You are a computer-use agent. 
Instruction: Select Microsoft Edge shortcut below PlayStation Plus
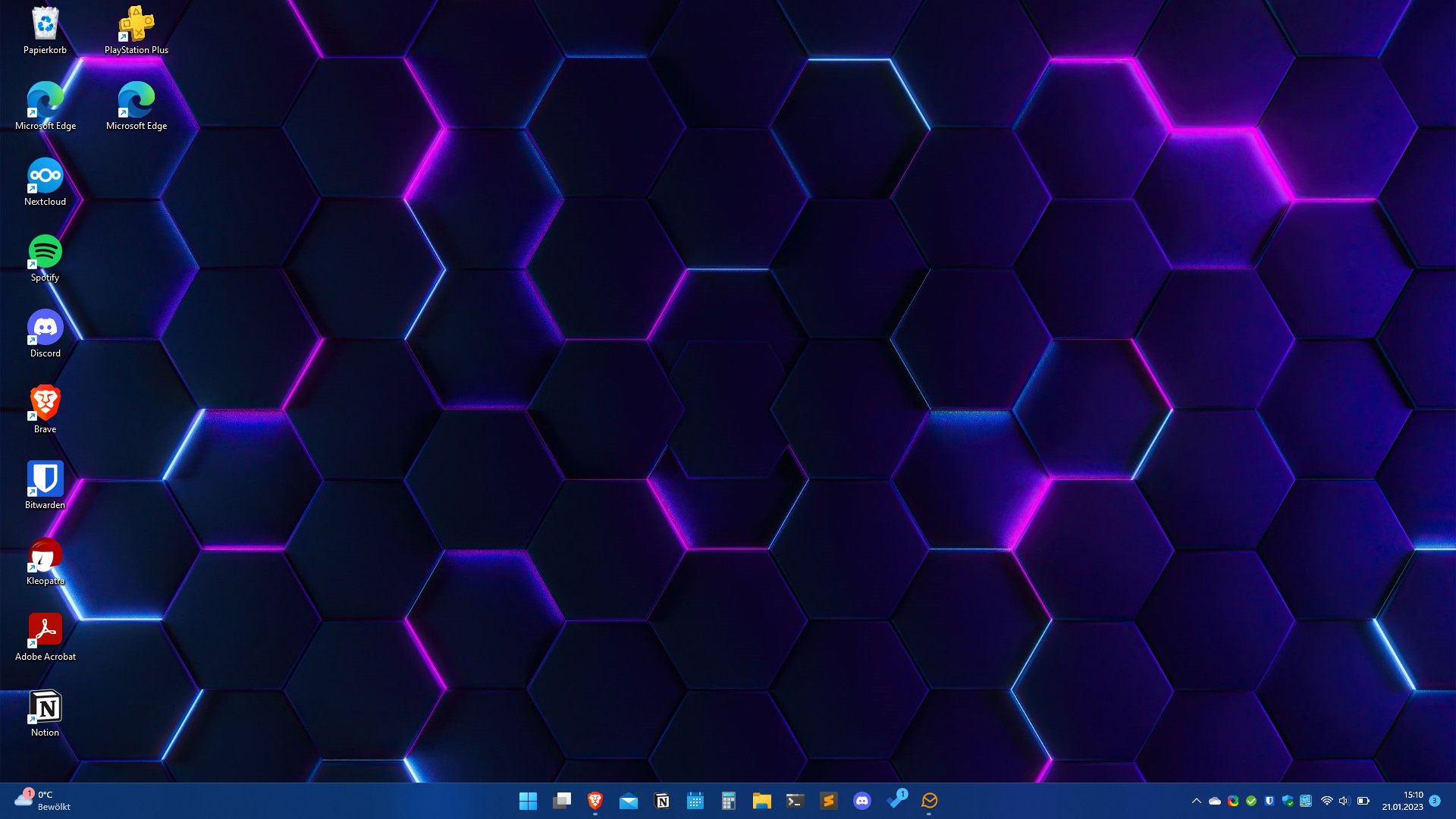click(136, 106)
